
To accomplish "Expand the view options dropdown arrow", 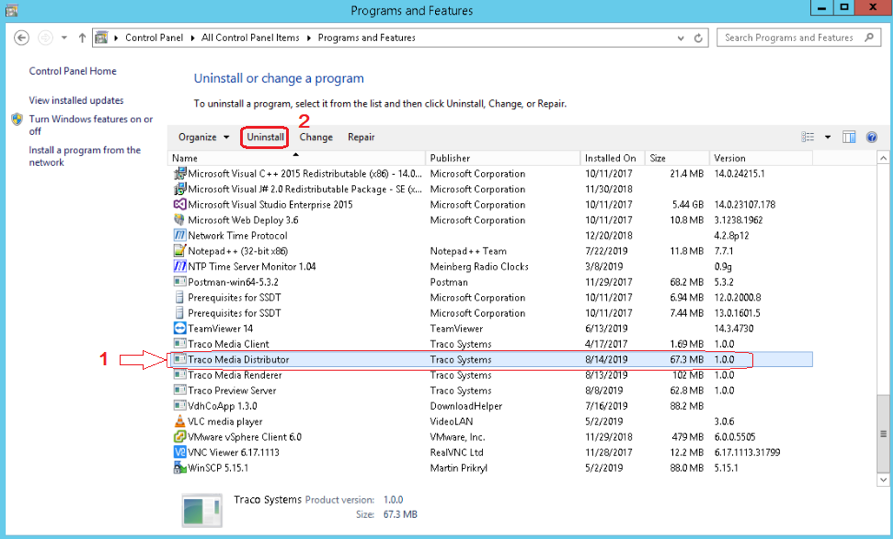I will point(828,137).
